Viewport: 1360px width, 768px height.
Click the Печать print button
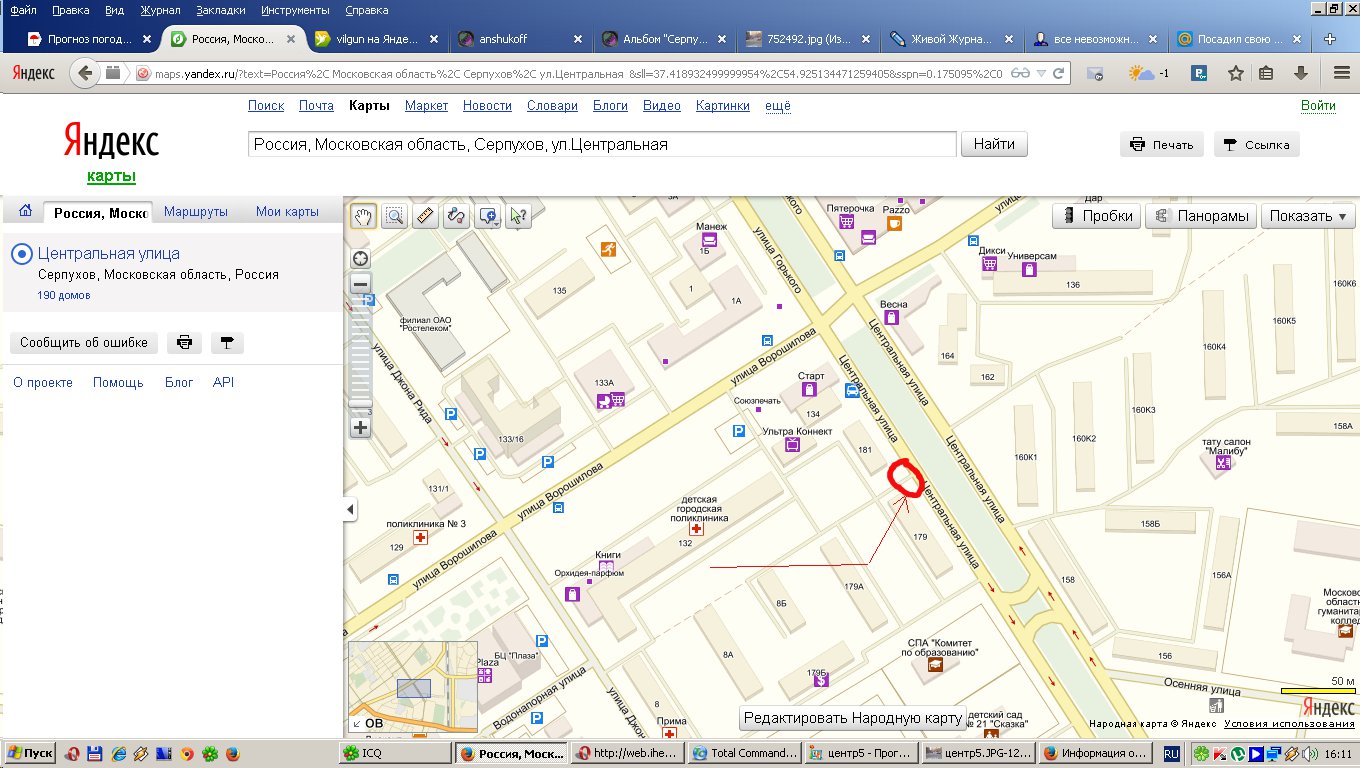(x=1161, y=144)
